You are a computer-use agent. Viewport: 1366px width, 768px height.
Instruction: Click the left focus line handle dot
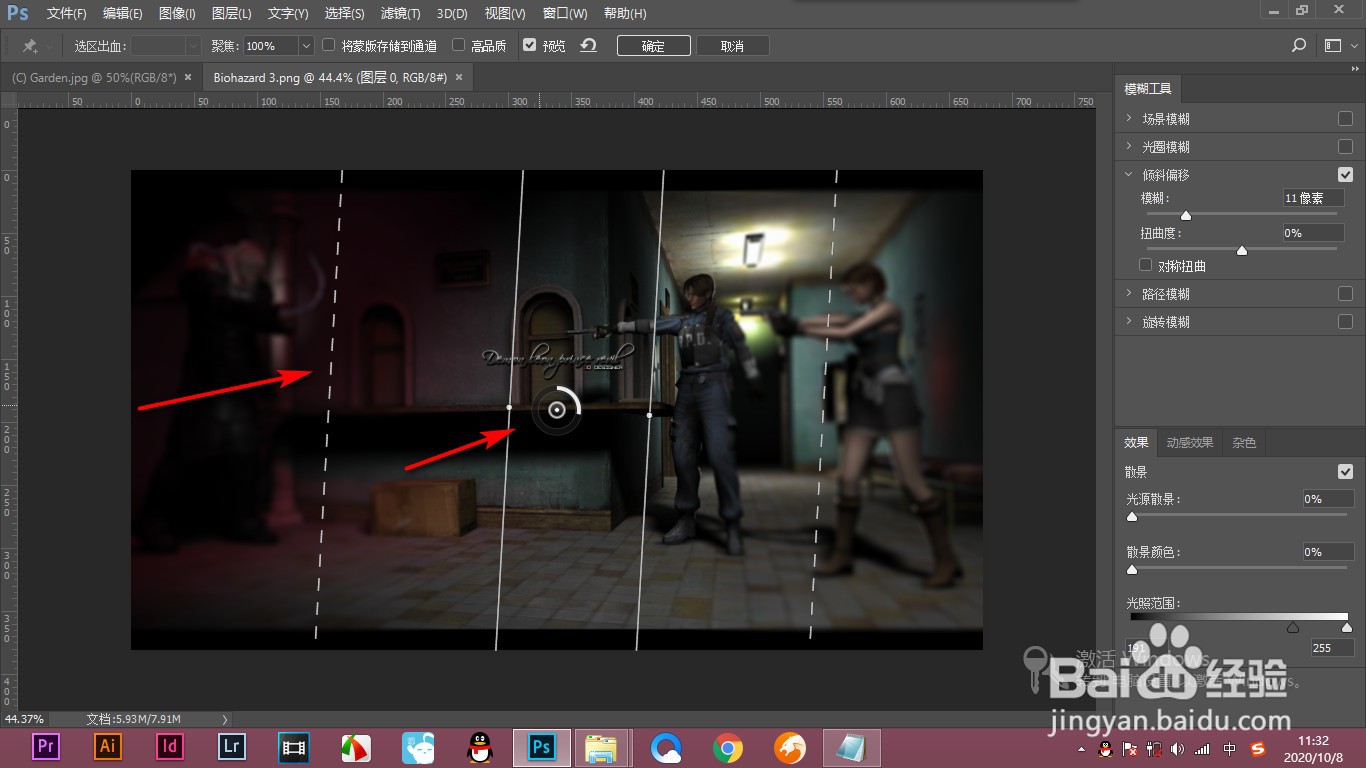pos(509,407)
